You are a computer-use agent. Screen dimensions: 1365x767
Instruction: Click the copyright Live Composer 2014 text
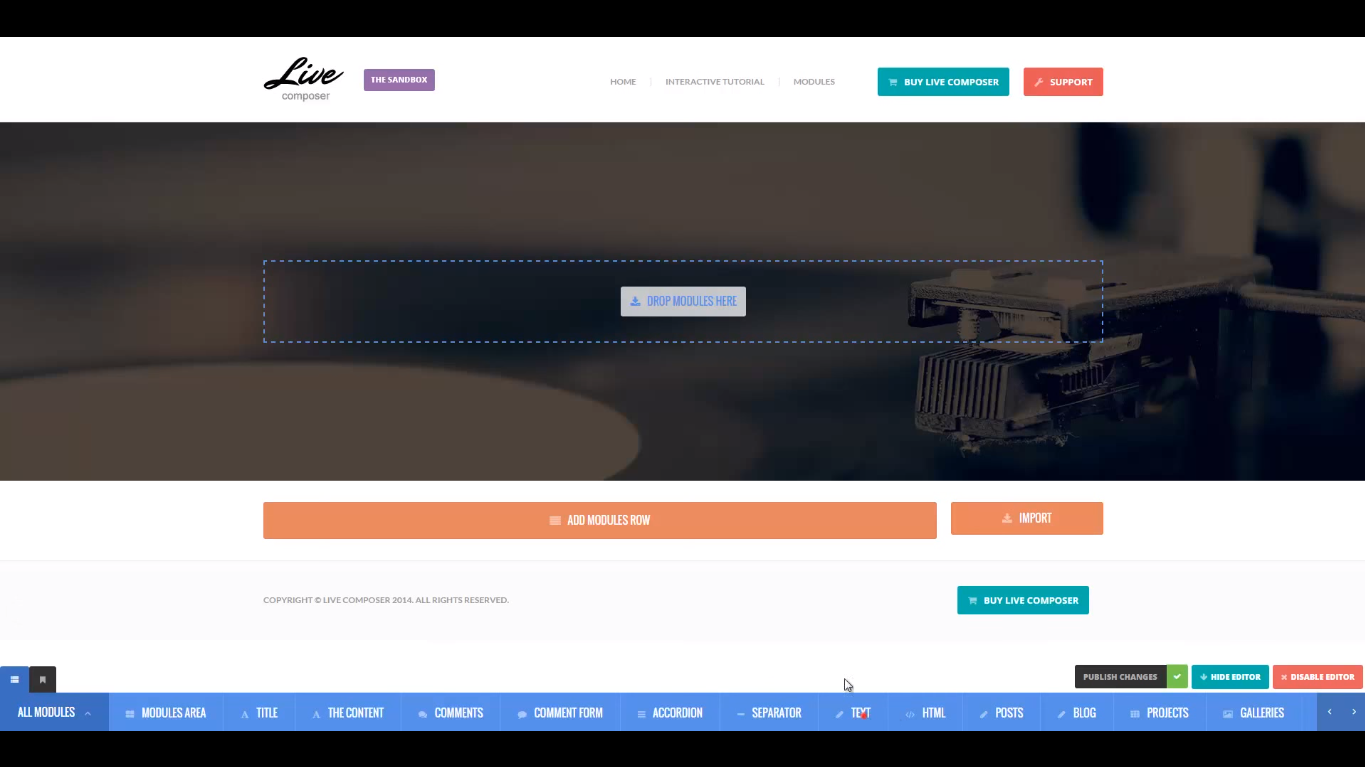(x=386, y=600)
